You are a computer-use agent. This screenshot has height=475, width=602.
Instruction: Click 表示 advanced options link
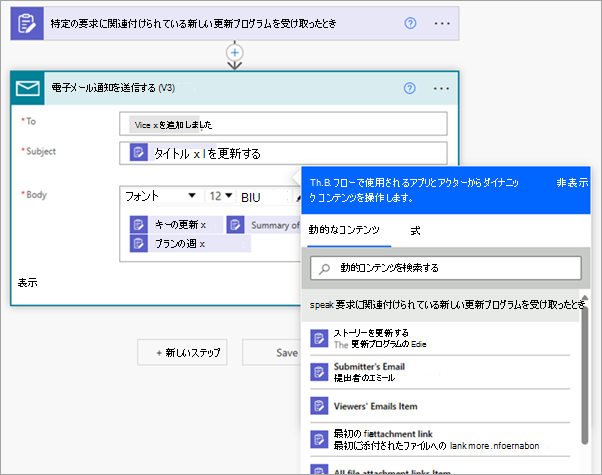[x=28, y=283]
